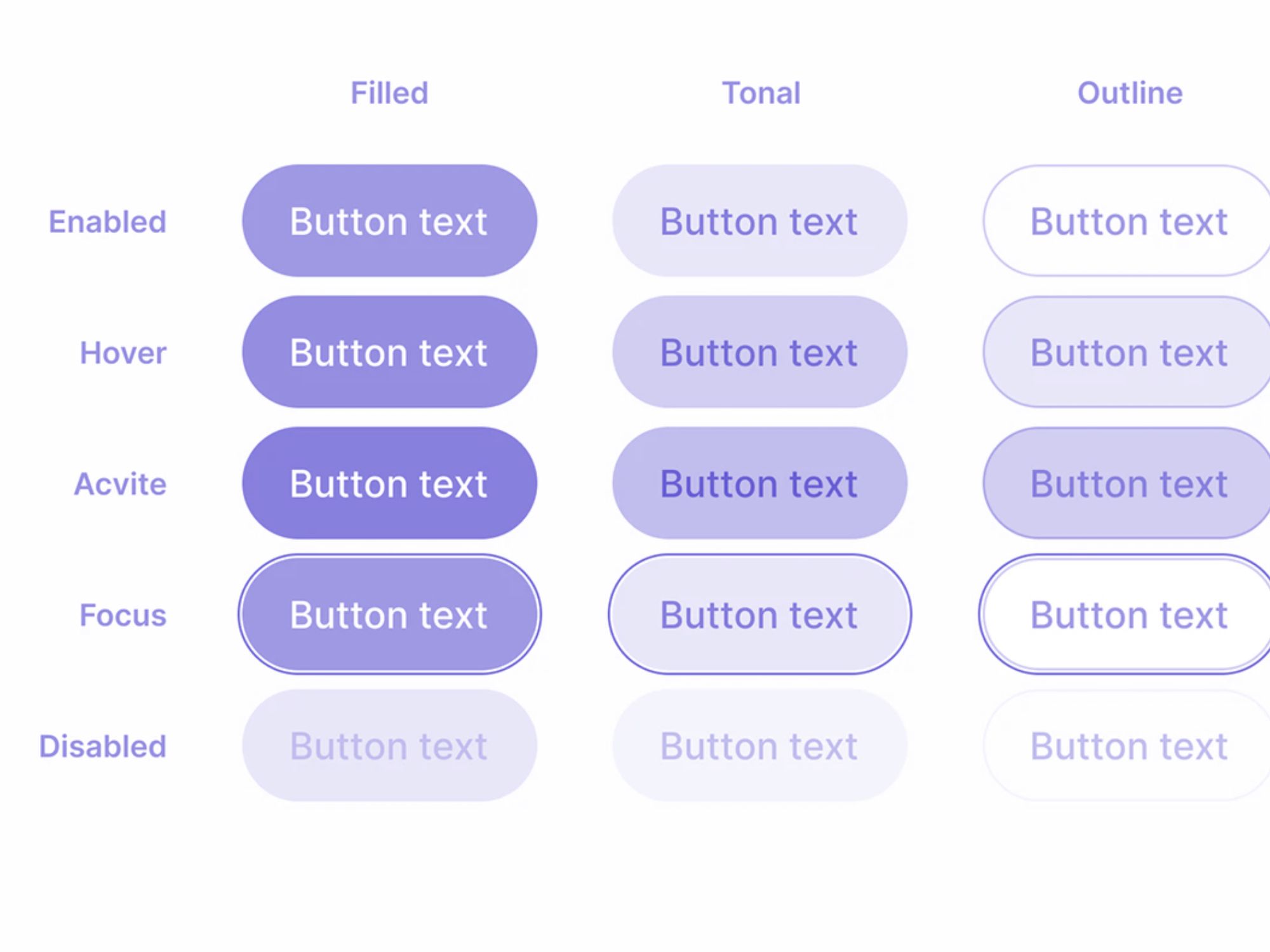Click the Filled Enabled button

coord(389,221)
